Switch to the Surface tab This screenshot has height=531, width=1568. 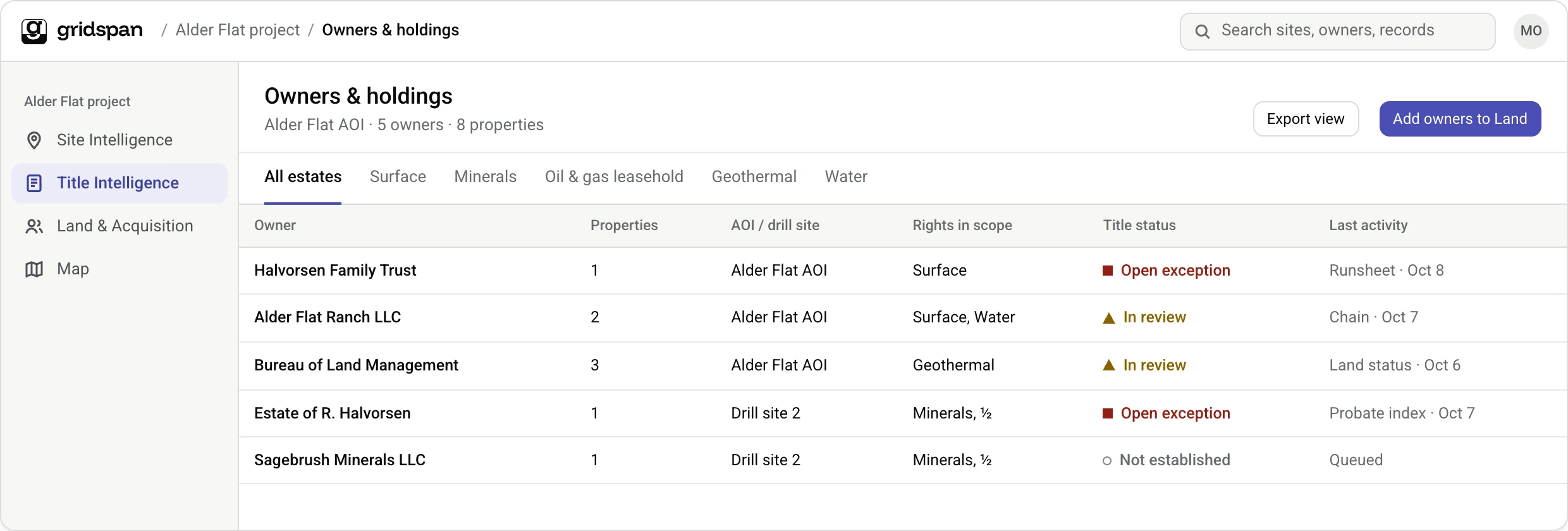coord(398,176)
